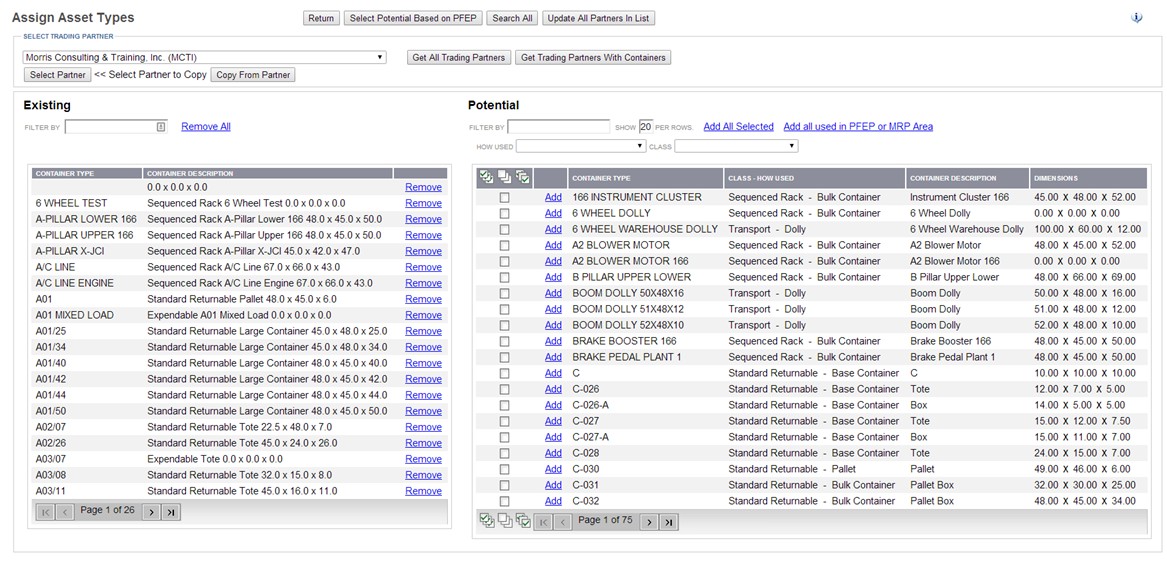Click Update All Partners In List

click(x=599, y=19)
